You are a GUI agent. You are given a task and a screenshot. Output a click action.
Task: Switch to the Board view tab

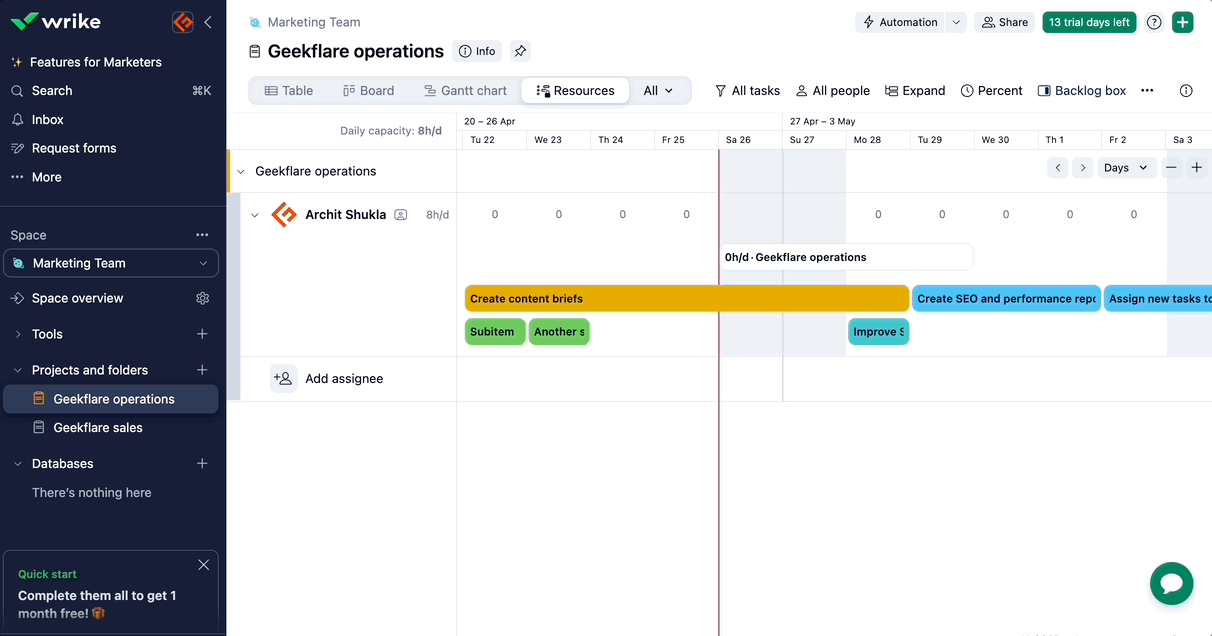368,91
